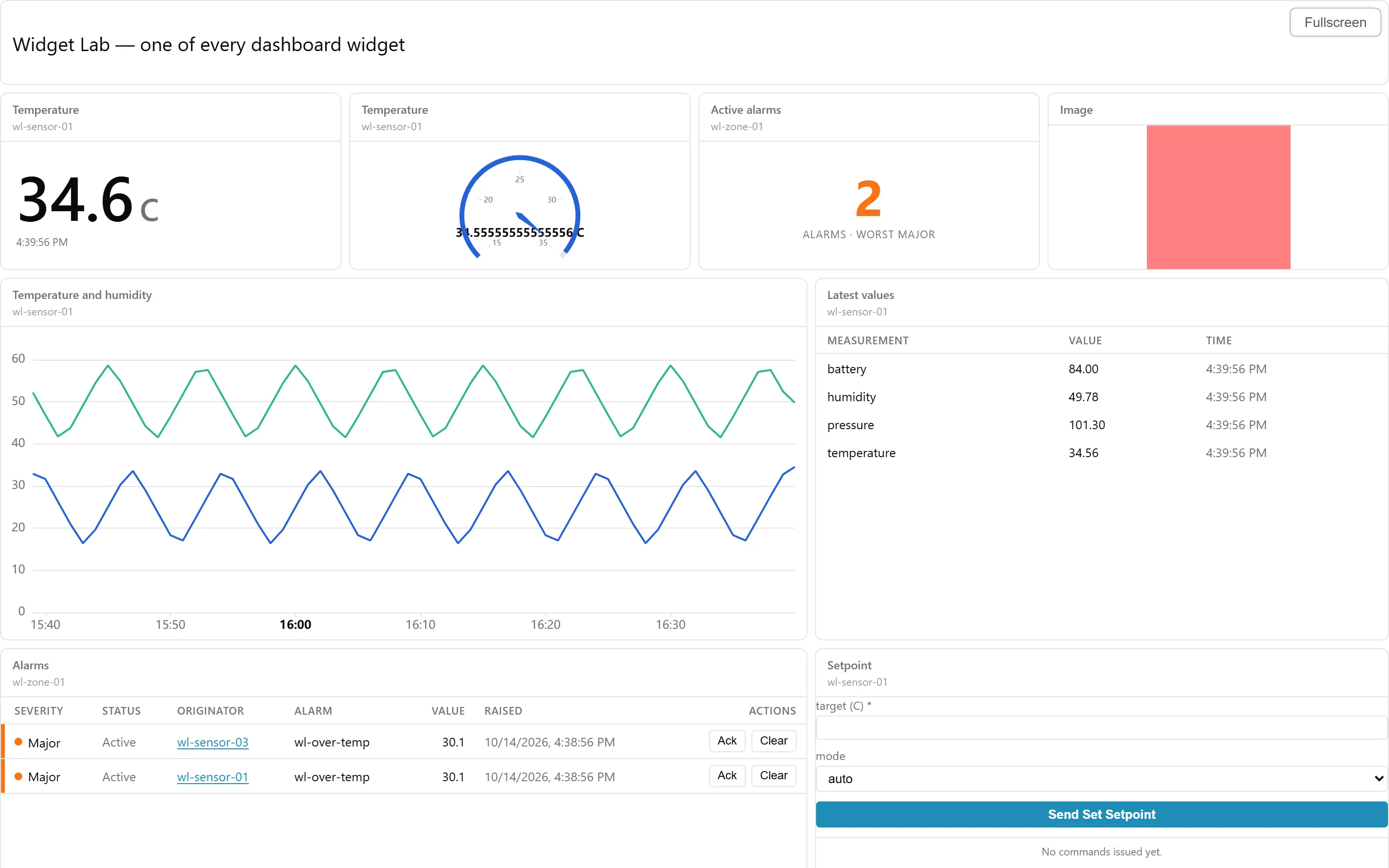Click the 'No commands issued yet.' message
This screenshot has height=868, width=1389.
click(x=1101, y=852)
